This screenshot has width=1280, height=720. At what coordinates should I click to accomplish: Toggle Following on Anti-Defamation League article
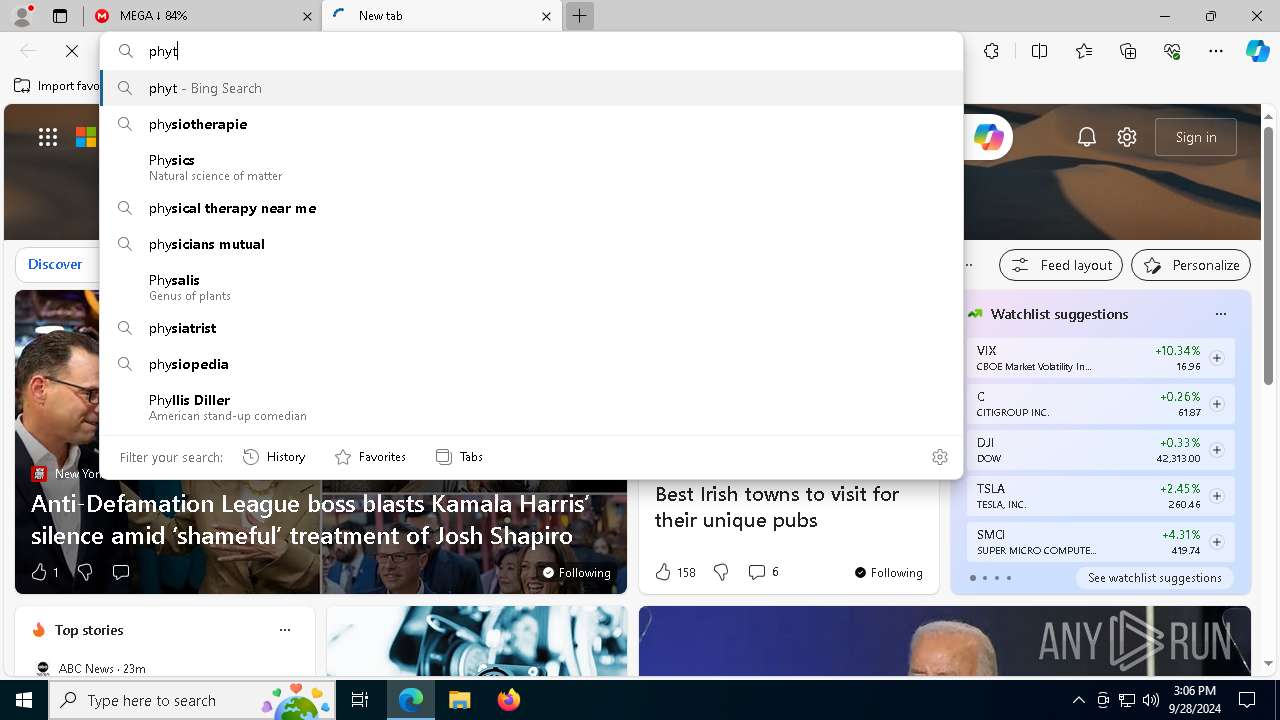point(576,573)
